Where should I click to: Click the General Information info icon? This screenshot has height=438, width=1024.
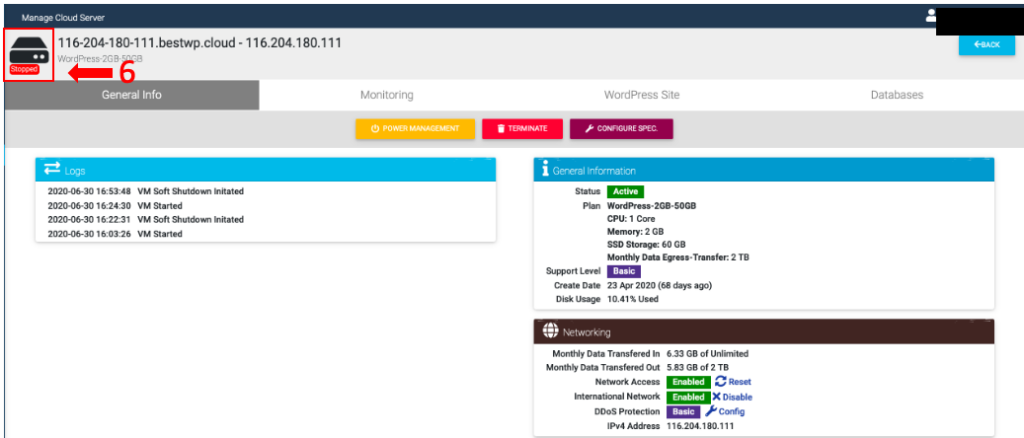[545, 170]
